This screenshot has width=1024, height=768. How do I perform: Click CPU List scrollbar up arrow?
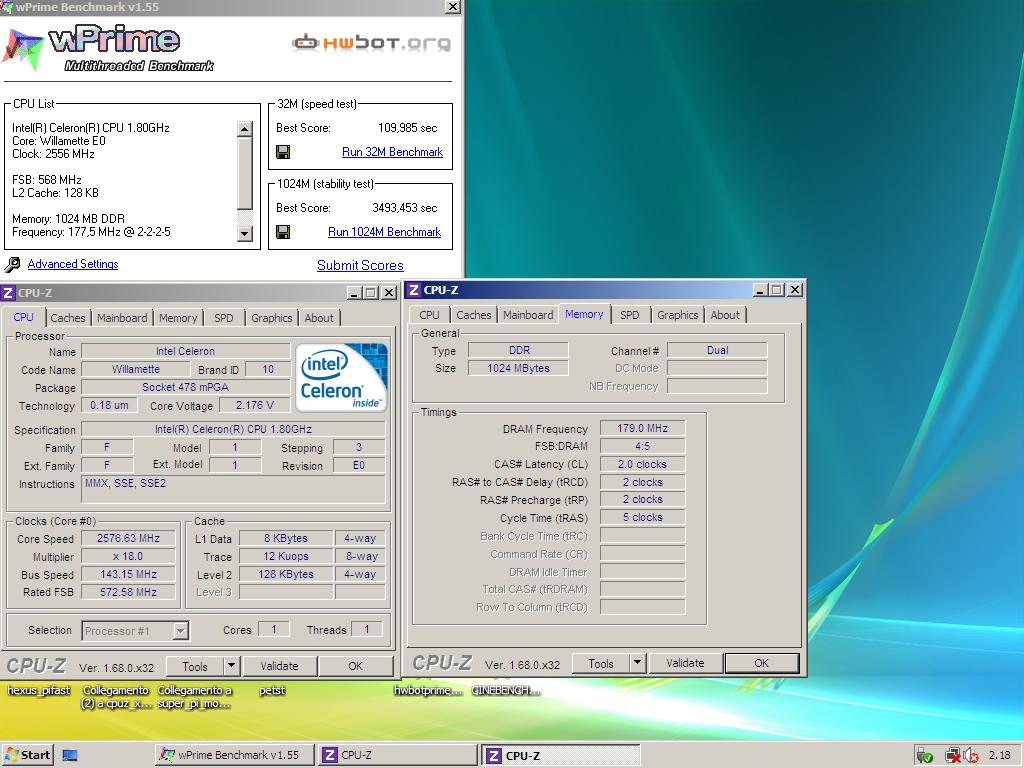[x=244, y=128]
